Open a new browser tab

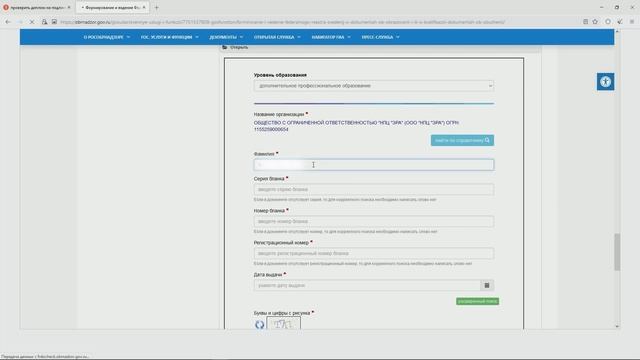[x=156, y=7]
